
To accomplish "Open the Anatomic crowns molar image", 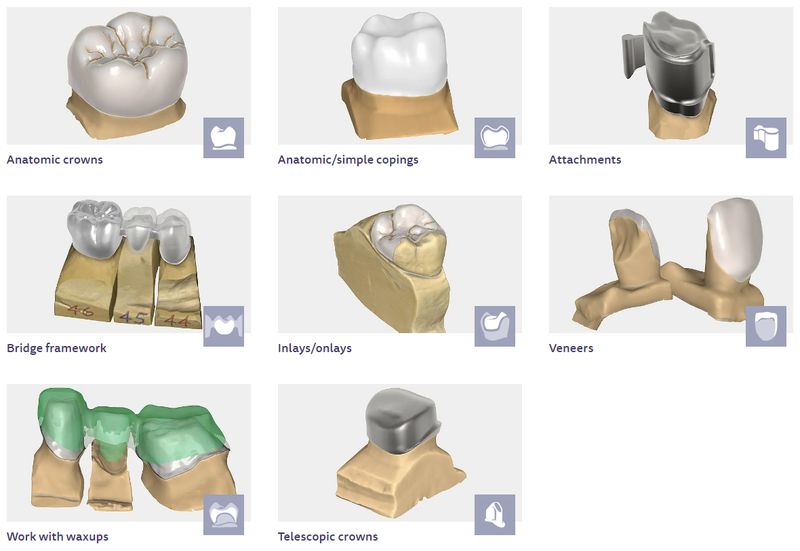I will 129,76.
